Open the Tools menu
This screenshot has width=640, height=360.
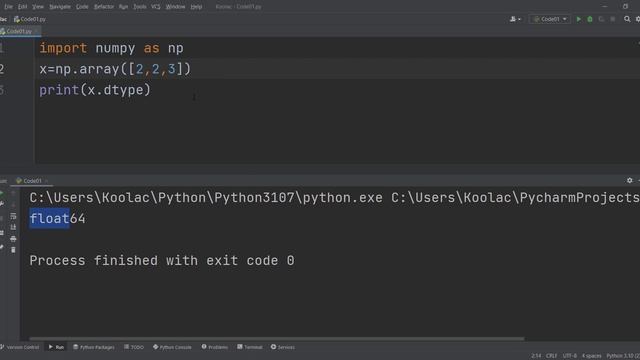pyautogui.click(x=140, y=7)
